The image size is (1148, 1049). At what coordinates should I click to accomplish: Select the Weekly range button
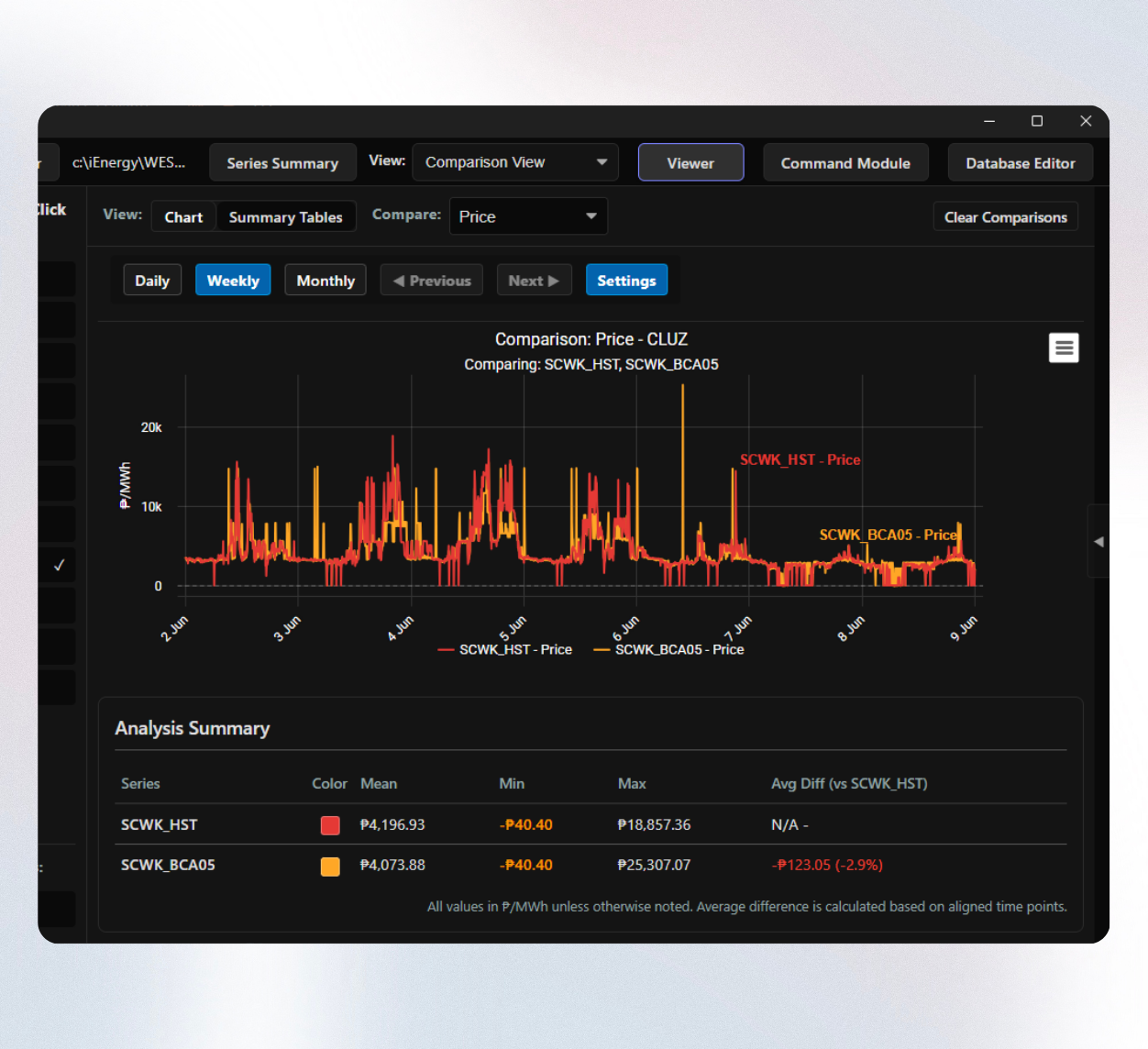click(x=233, y=281)
